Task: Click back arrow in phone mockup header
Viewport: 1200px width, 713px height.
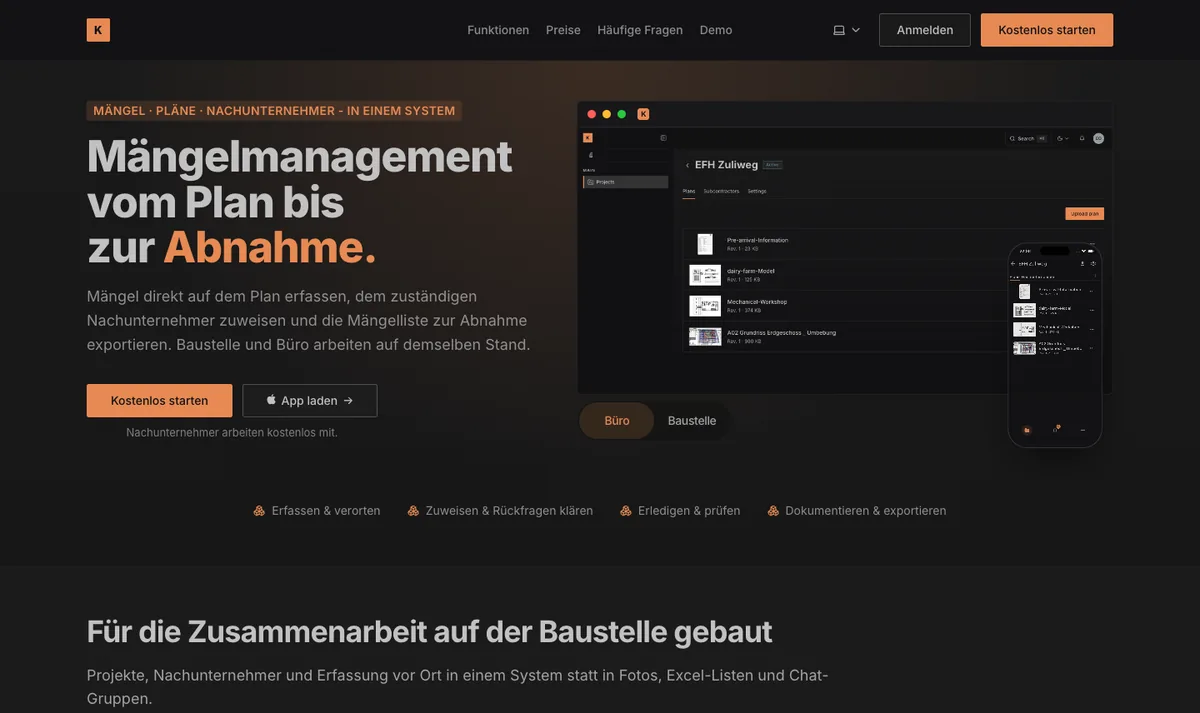Action: [1013, 264]
